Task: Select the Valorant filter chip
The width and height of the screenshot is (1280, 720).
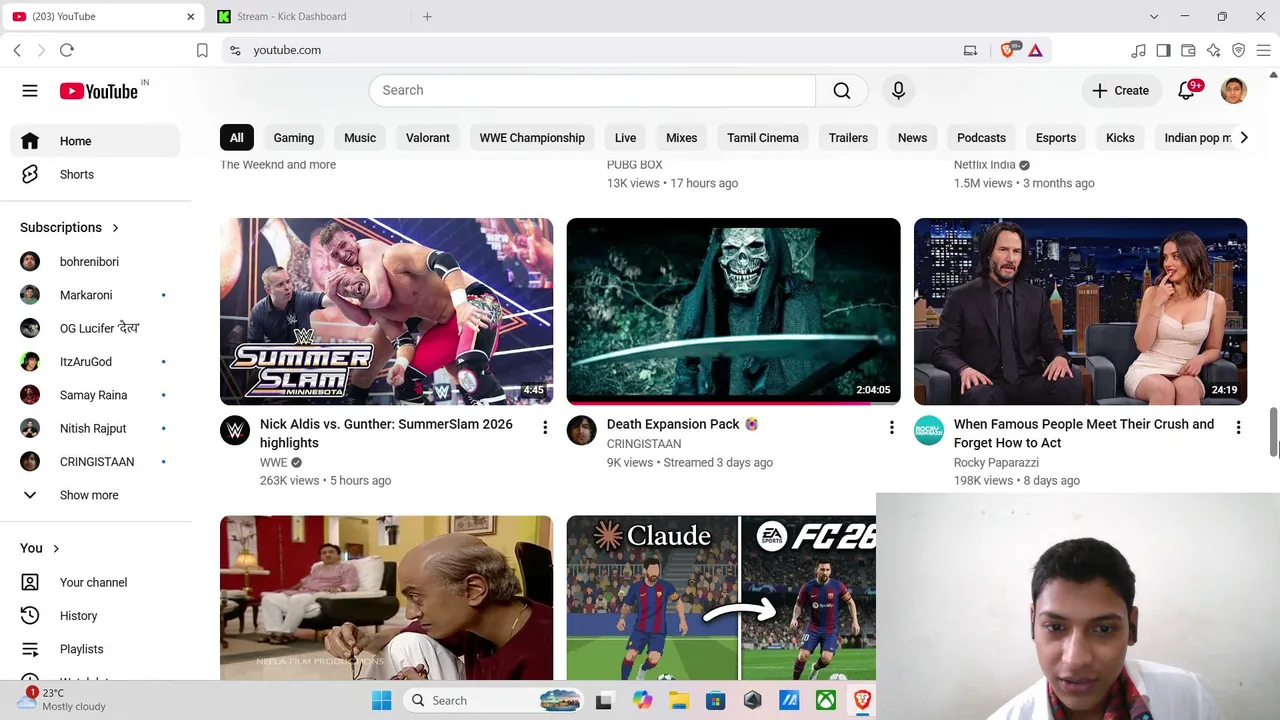Action: tap(428, 138)
